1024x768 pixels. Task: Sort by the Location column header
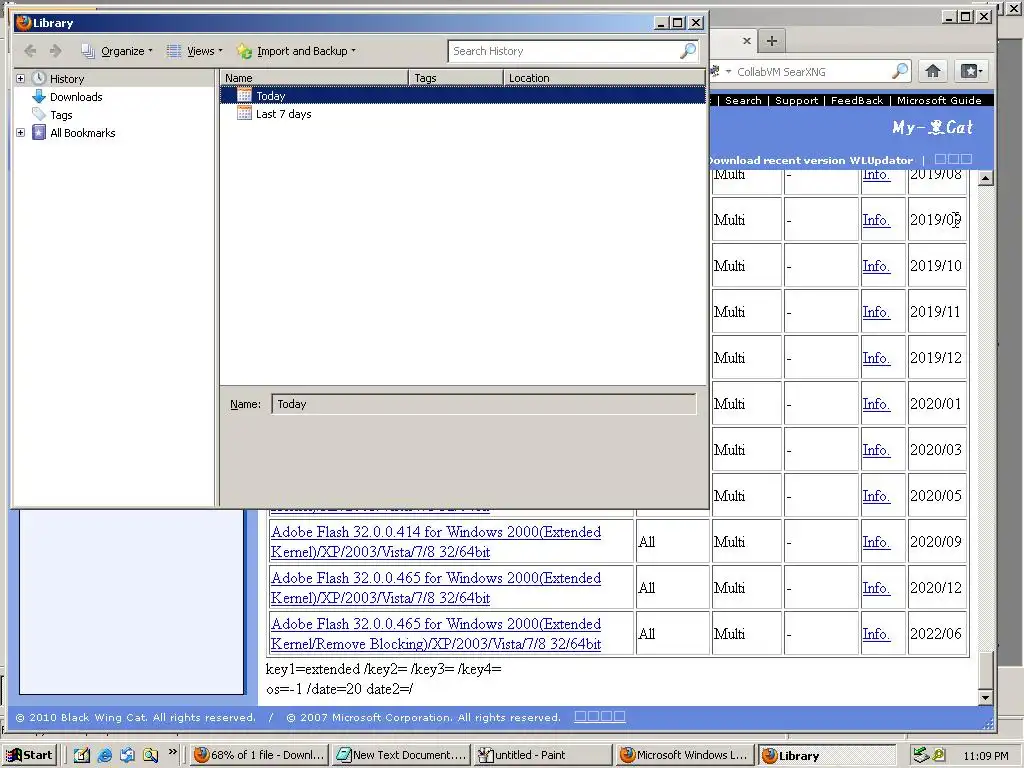tap(604, 78)
